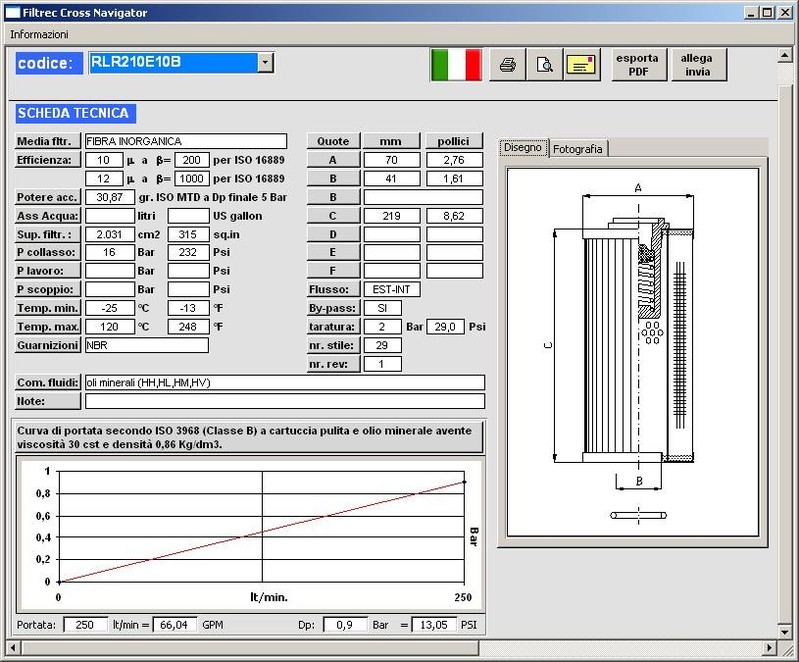
Task: Open the codice combo box dropdown arrow
Action: 265,63
